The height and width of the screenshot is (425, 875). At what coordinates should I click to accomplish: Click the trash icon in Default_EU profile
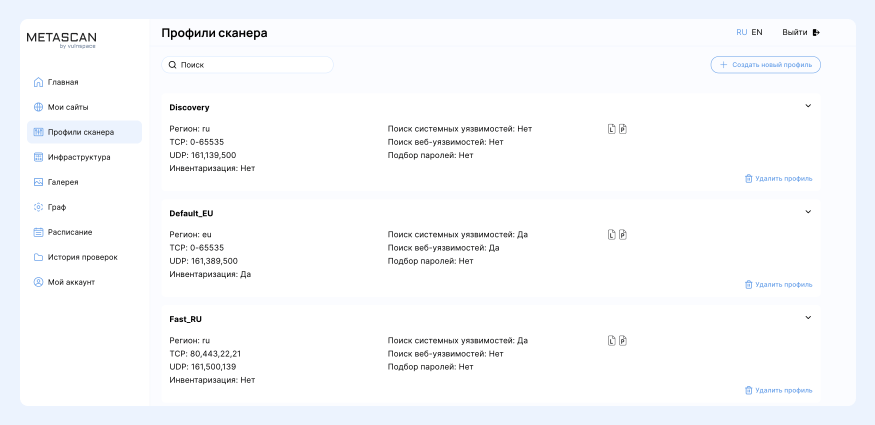coord(748,284)
